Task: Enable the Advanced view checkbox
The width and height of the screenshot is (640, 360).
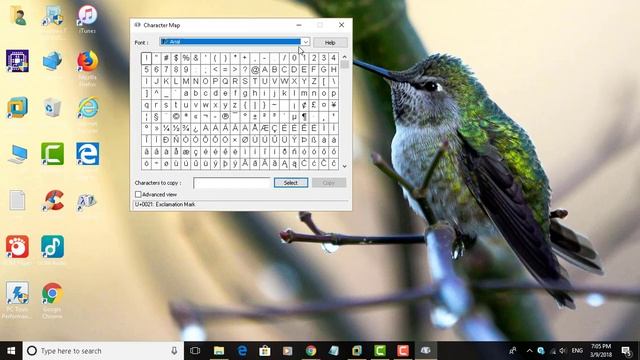Action: 138,195
